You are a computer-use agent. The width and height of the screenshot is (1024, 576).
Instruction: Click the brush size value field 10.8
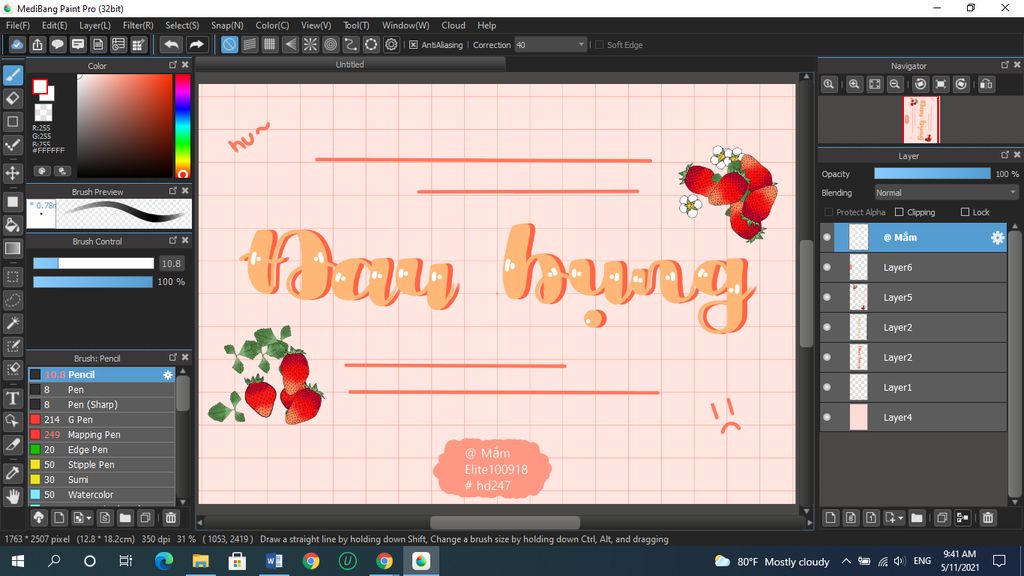coord(171,263)
